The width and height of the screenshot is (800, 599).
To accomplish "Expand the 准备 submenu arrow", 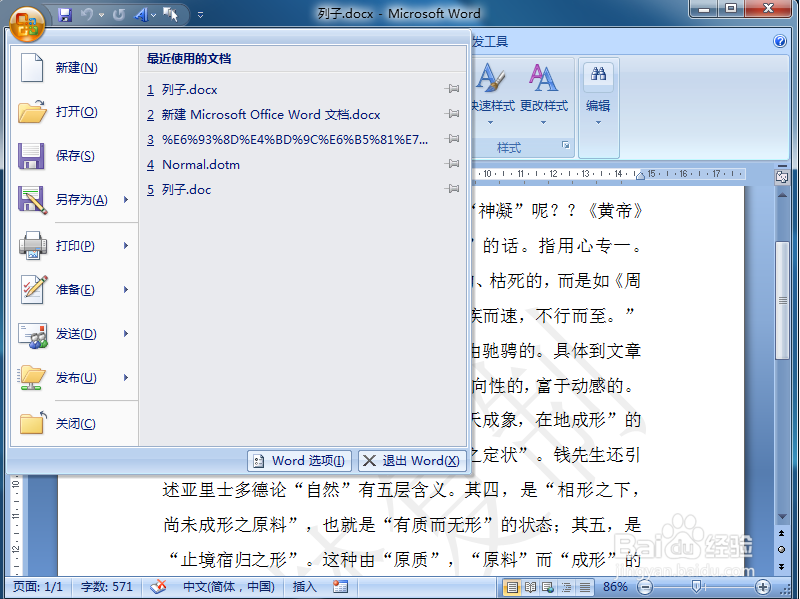I will (126, 290).
